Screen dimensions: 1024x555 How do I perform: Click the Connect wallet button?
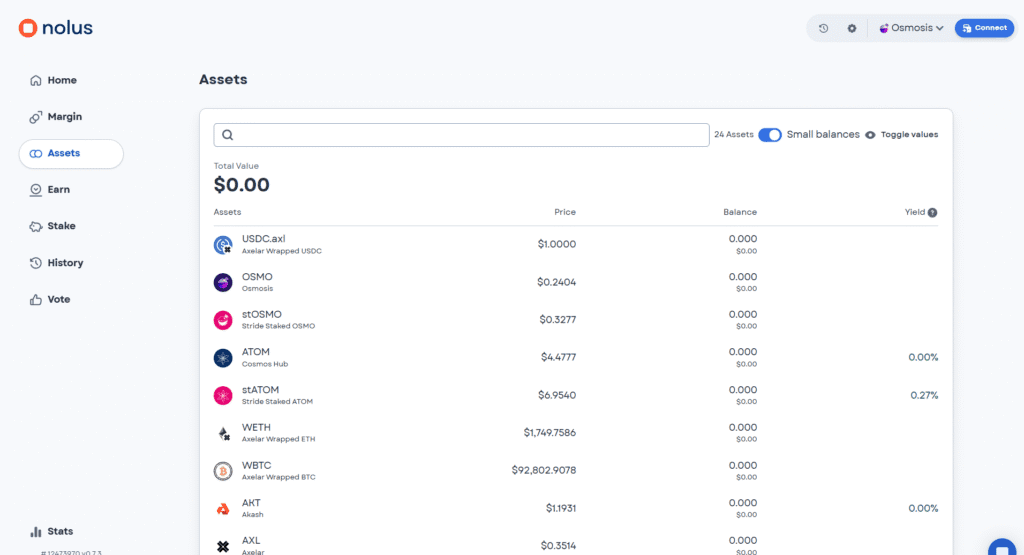(984, 28)
